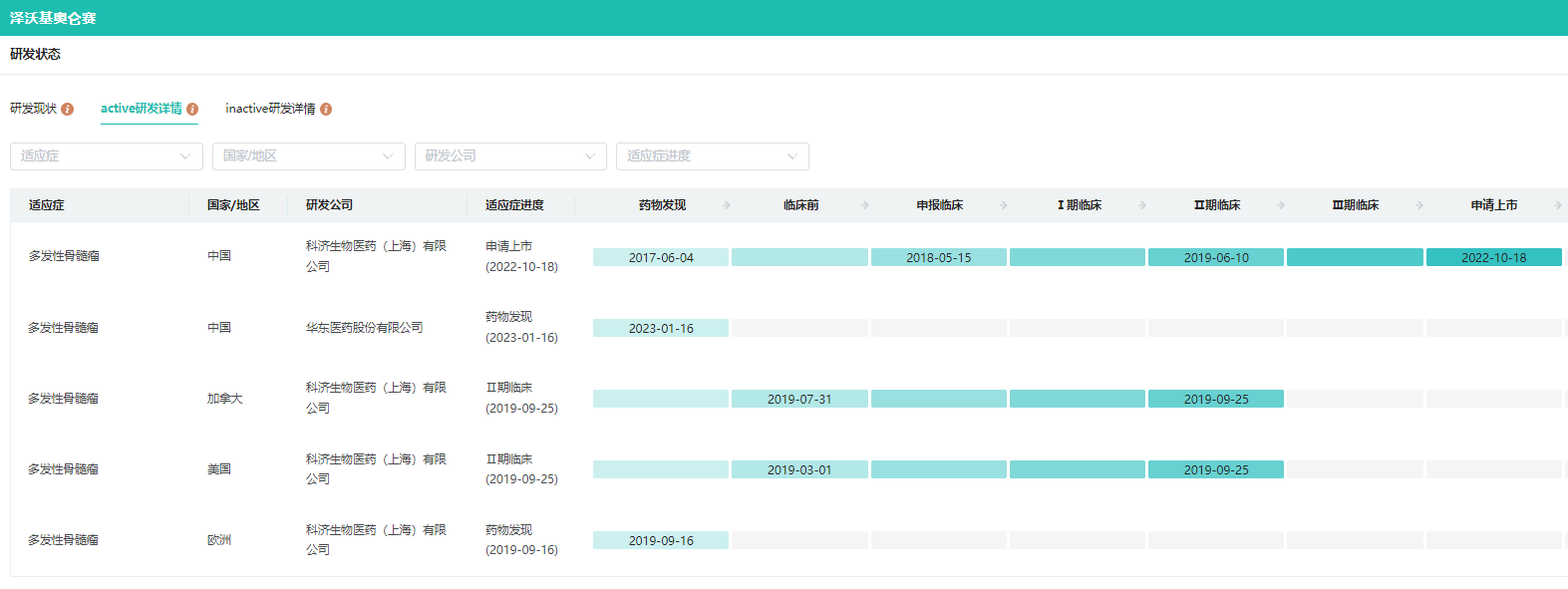Open the 国家/地区 filter dropdown

click(308, 156)
